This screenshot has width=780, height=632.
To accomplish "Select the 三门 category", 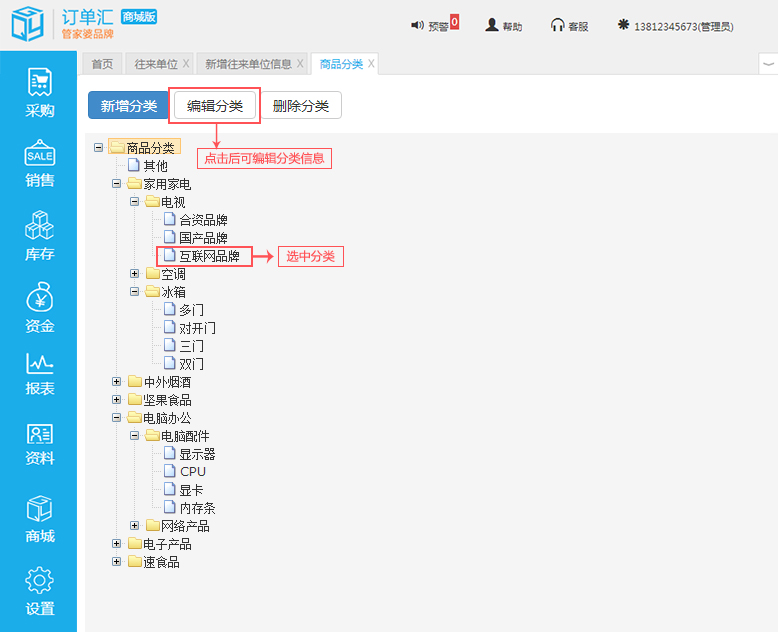I will tap(192, 345).
